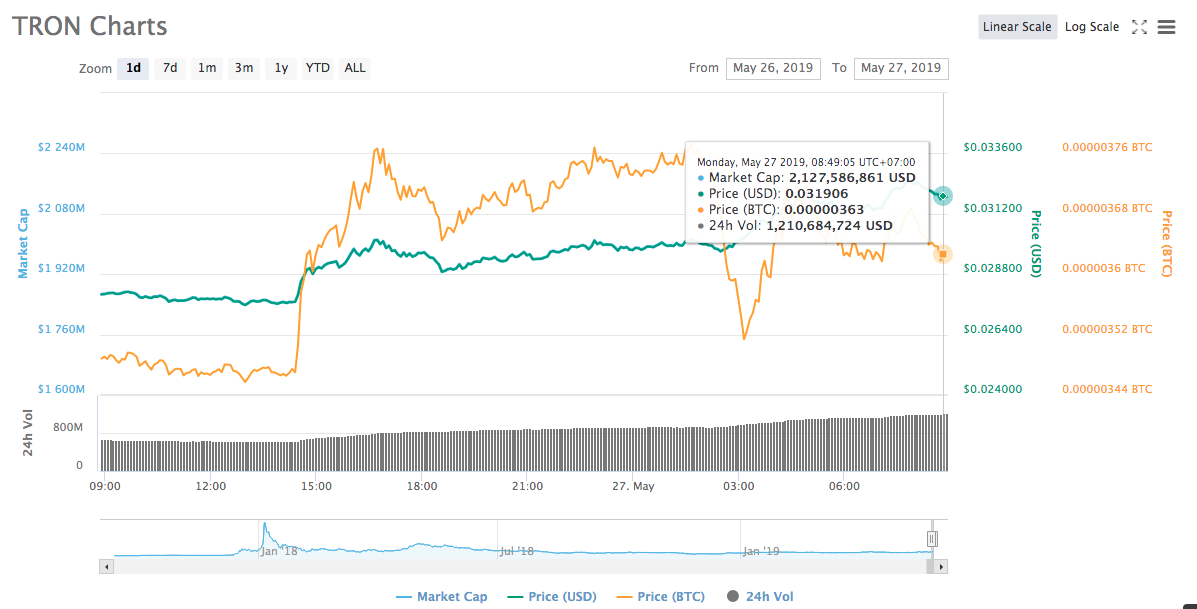
Task: Open the From date field May 26, 2019
Action: pyautogui.click(x=773, y=68)
